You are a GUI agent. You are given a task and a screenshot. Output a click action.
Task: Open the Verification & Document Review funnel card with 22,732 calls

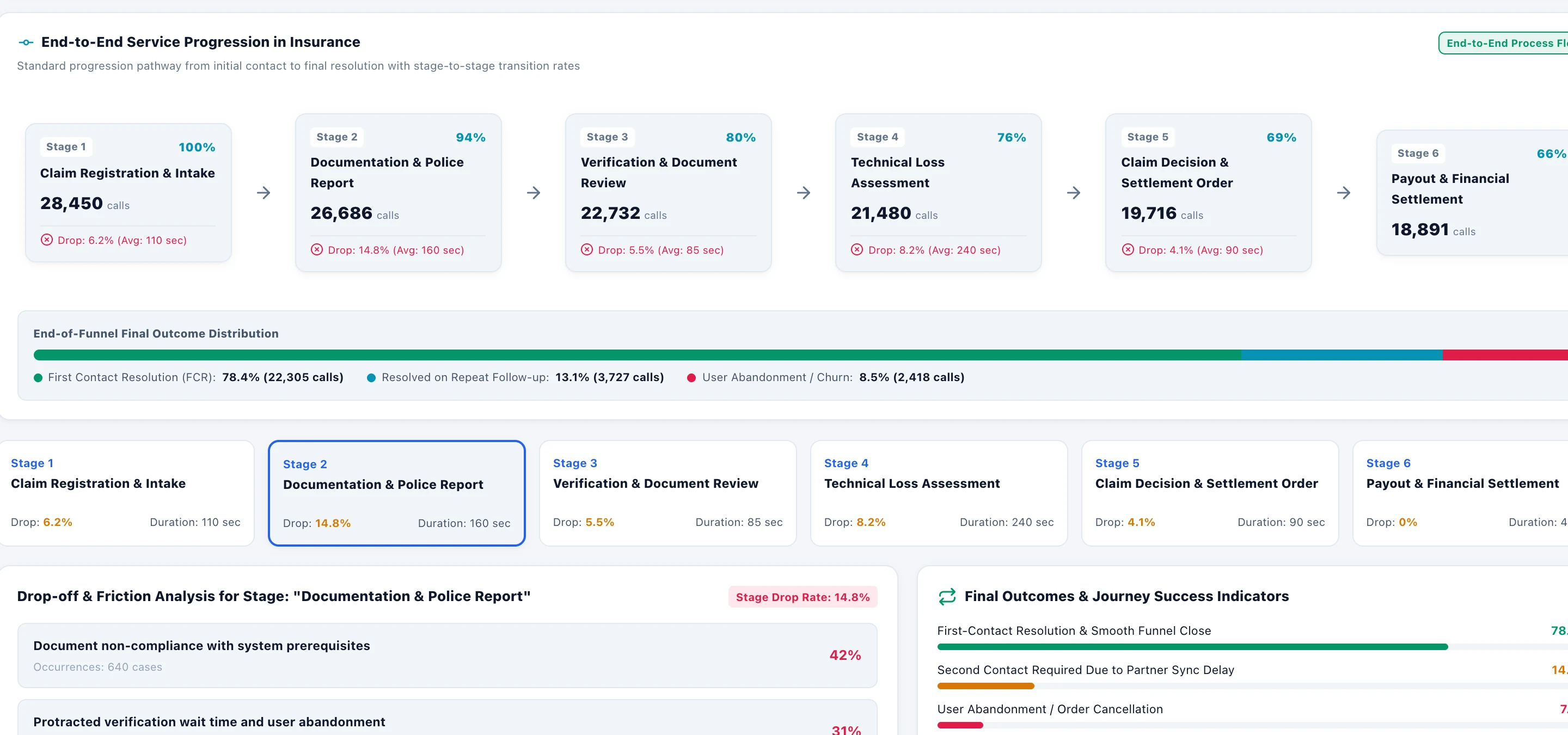point(669,193)
